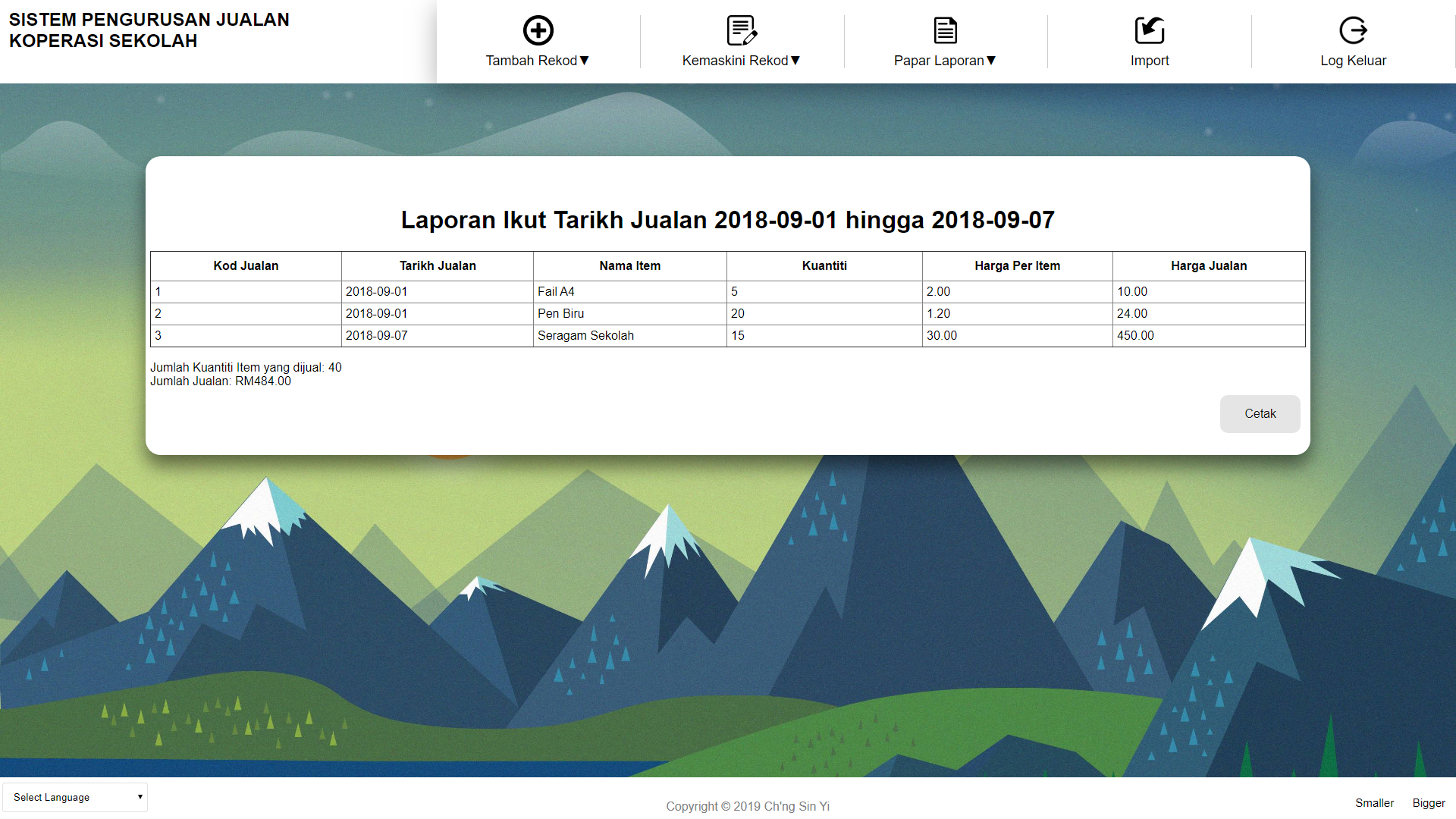The image size is (1456, 819).
Task: Expand the Papar Laporan dropdown arrow
Action: [991, 61]
